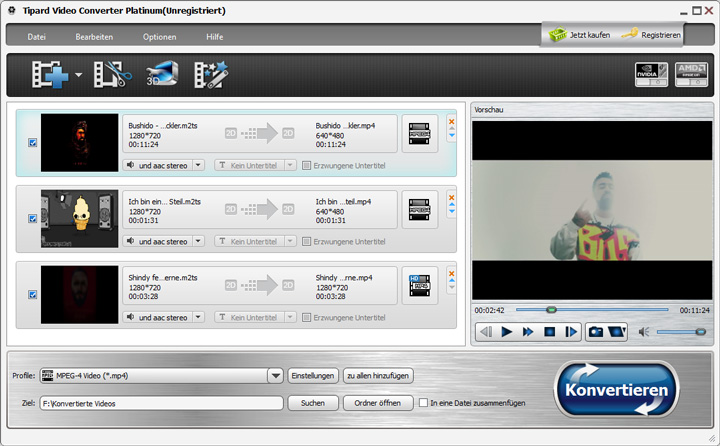The width and height of the screenshot is (720, 446).
Task: Click the 2D to 2D arrow in Bushido row
Action: [259, 133]
